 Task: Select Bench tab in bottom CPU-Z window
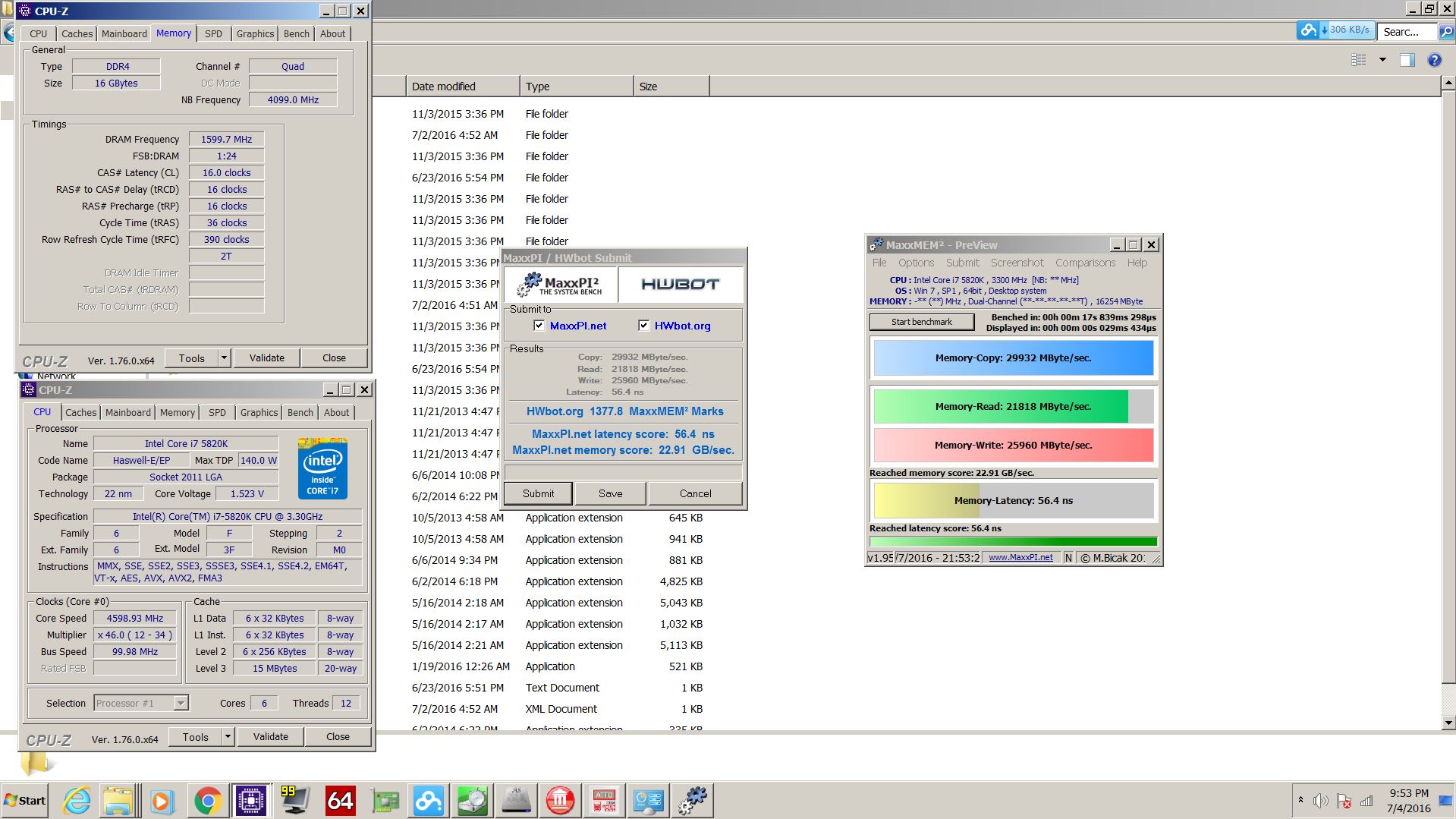(300, 412)
